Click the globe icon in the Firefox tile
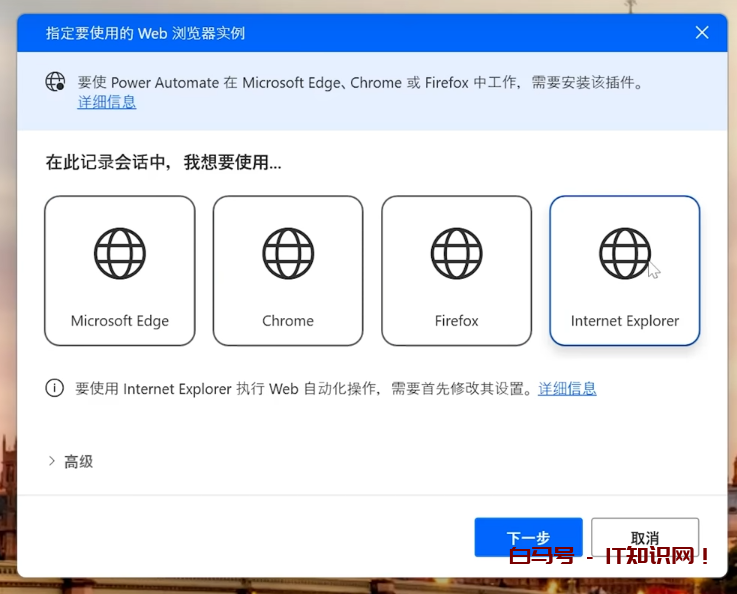Screen dimensions: 737x594 point(456,253)
